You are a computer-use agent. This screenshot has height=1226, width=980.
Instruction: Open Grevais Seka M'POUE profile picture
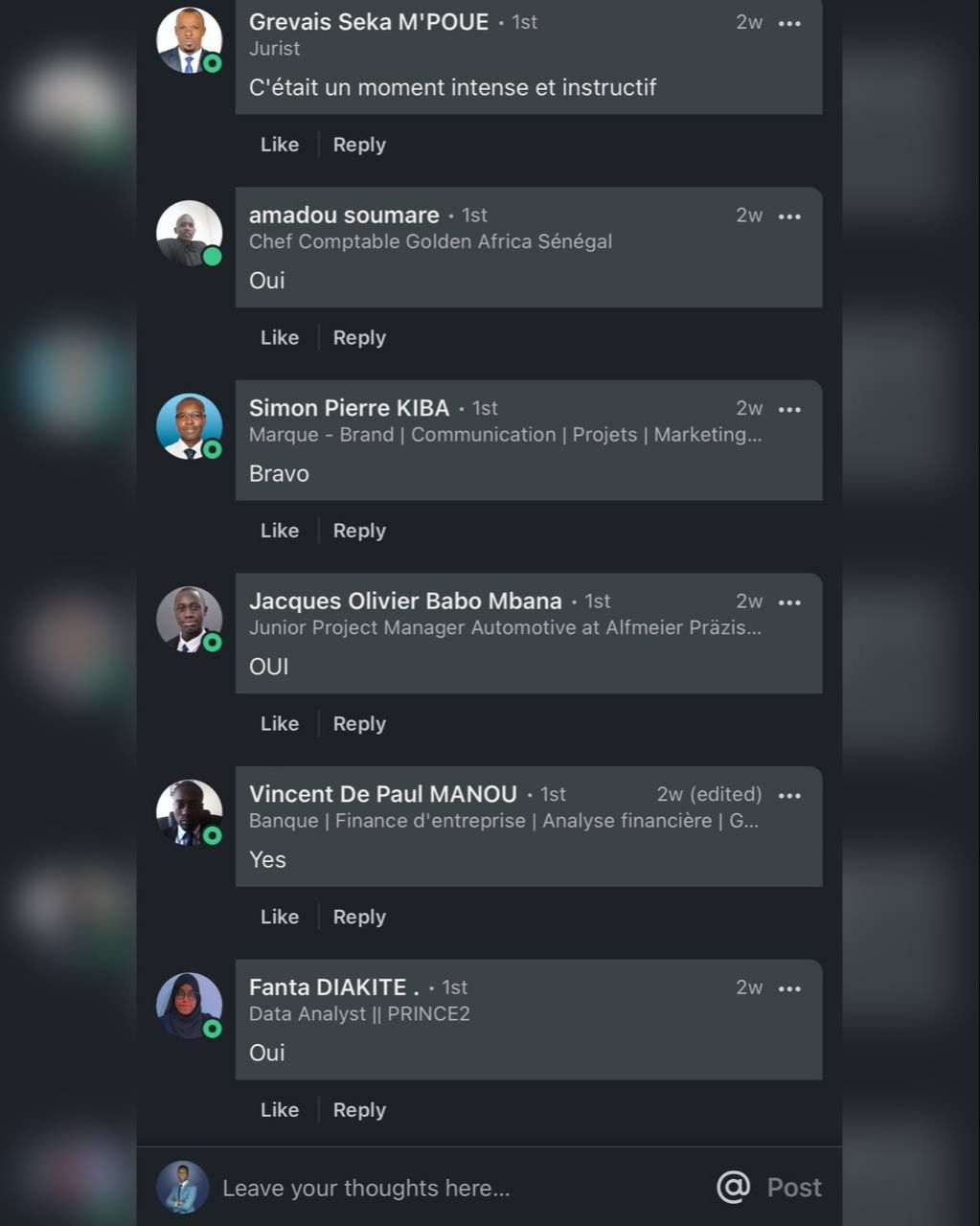pyautogui.click(x=189, y=40)
